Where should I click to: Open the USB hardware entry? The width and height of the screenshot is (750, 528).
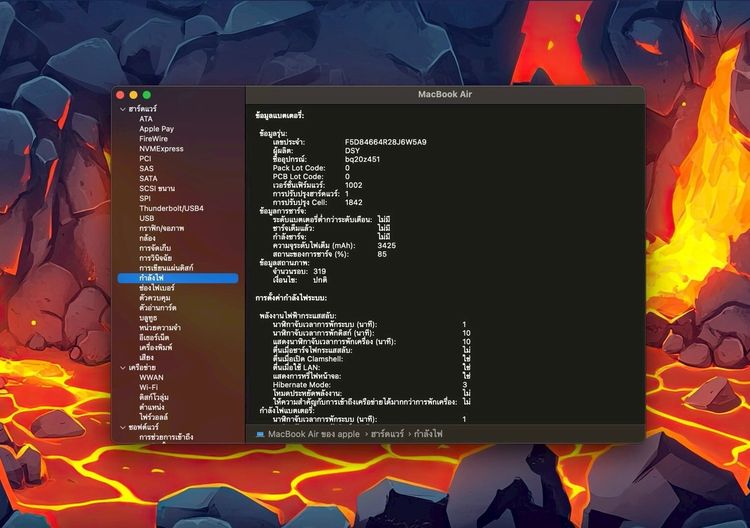tap(147, 217)
